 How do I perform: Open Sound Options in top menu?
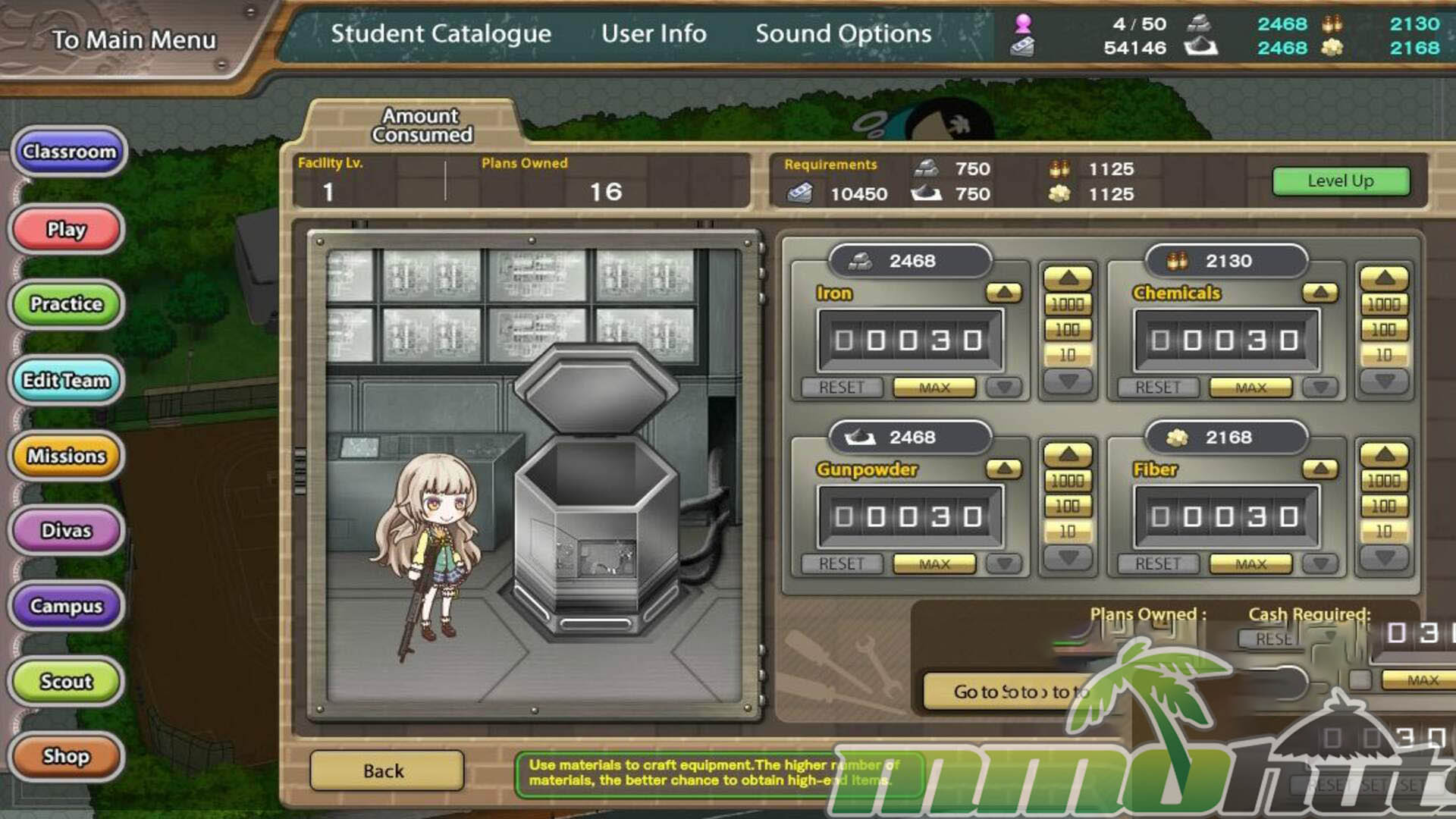(843, 33)
